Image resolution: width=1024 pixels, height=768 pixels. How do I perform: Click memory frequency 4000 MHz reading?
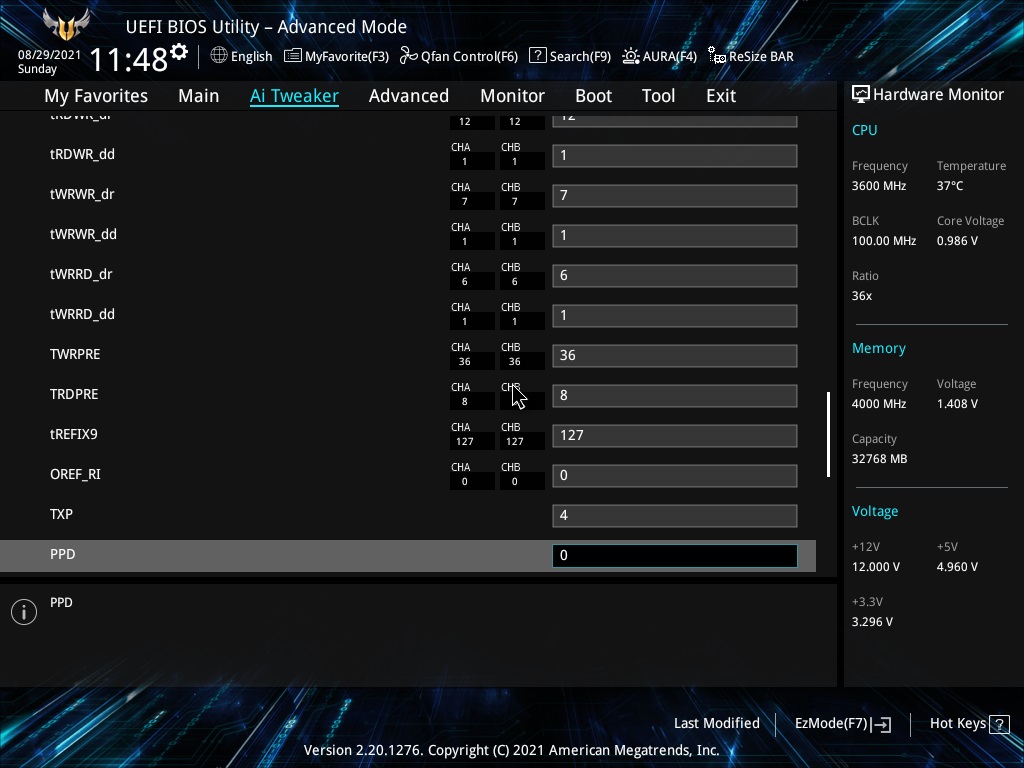pos(879,404)
